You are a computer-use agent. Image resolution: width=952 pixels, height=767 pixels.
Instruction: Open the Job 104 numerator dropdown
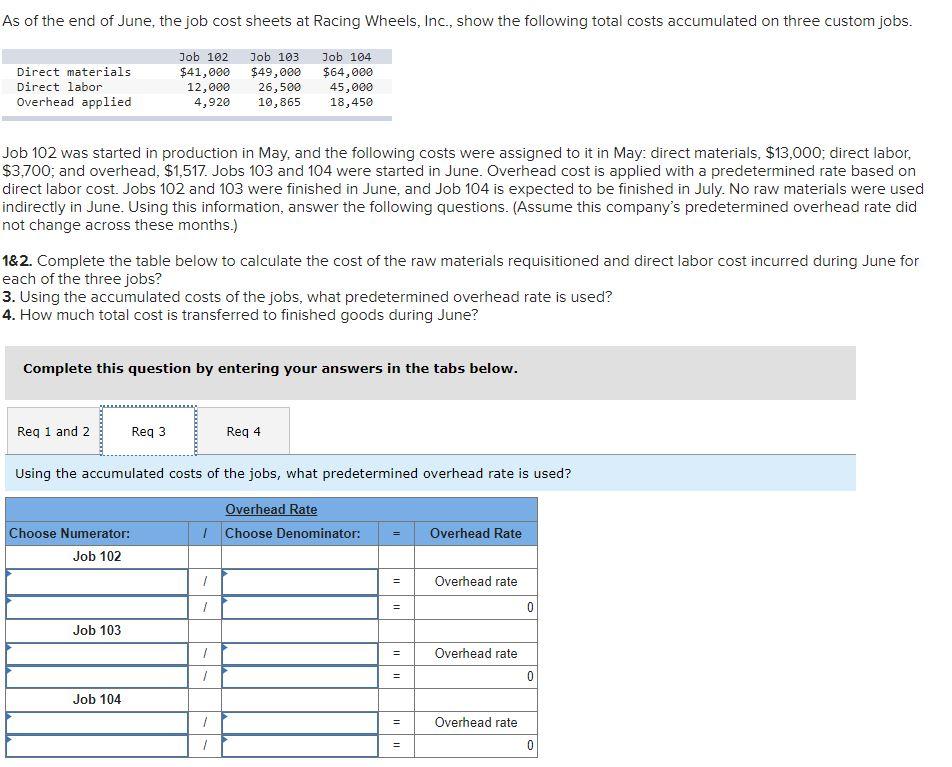(95, 722)
